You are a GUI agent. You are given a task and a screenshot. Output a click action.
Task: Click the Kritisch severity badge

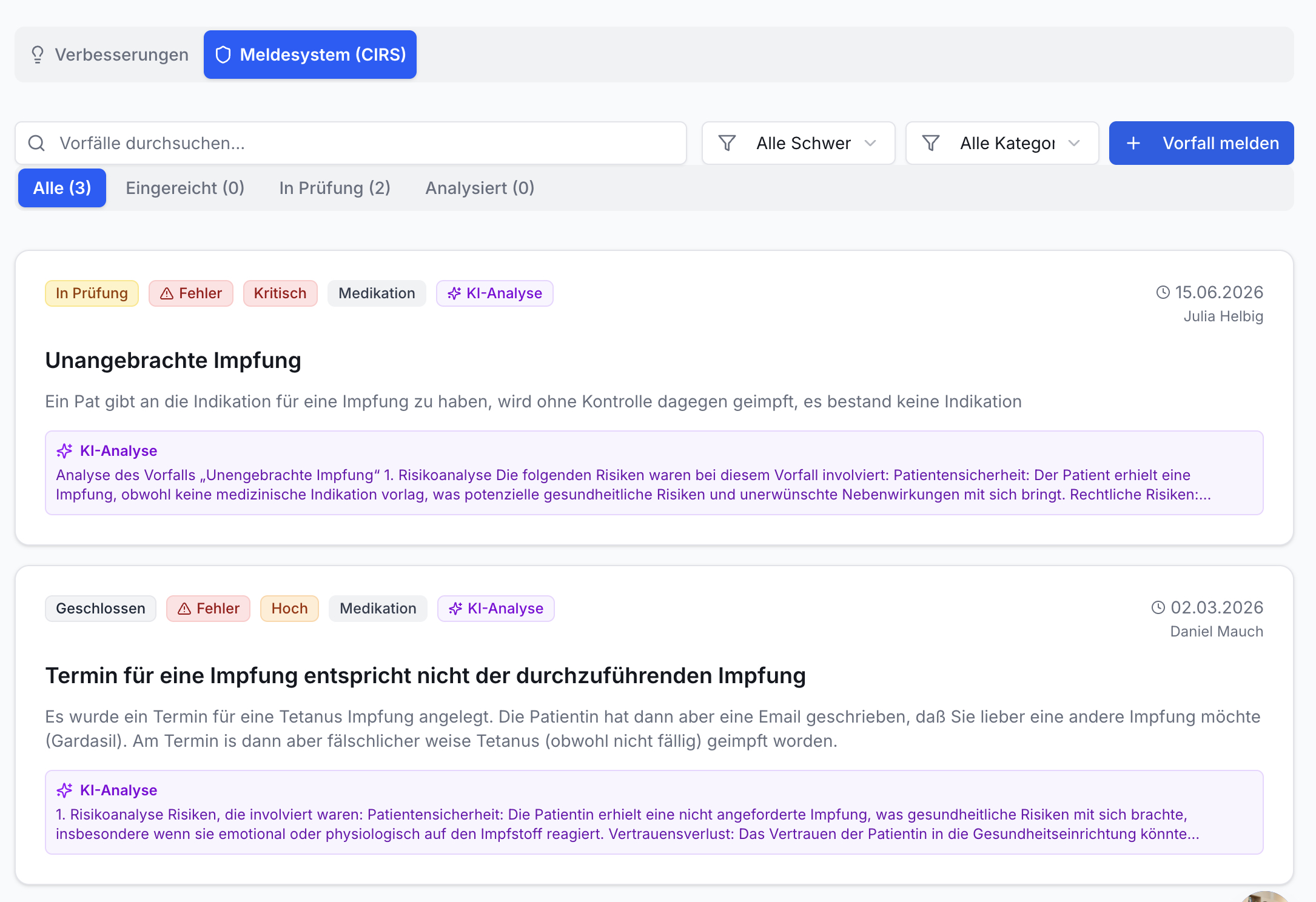click(280, 293)
